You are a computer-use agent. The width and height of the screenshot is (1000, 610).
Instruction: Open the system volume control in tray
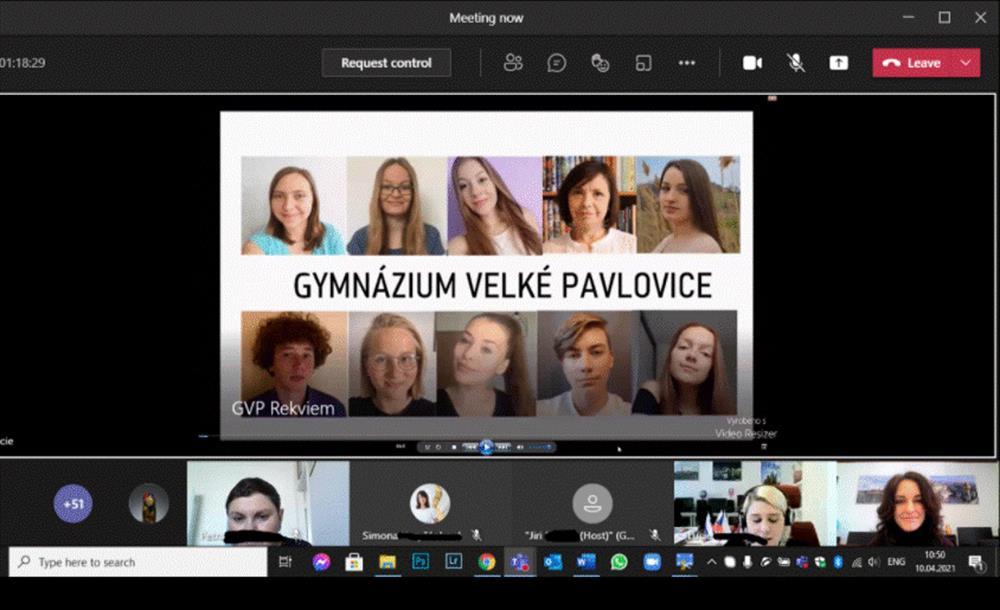[x=874, y=562]
